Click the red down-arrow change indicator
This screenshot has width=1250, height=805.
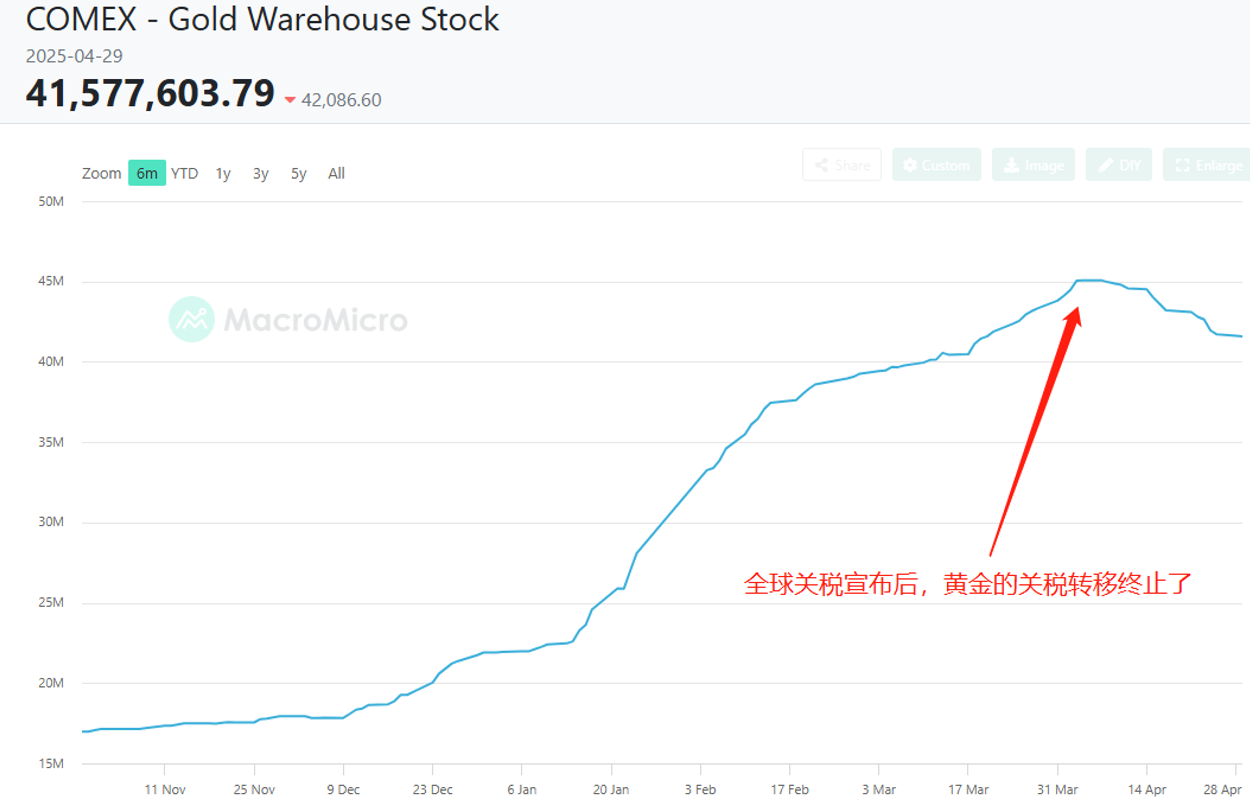pyautogui.click(x=290, y=100)
